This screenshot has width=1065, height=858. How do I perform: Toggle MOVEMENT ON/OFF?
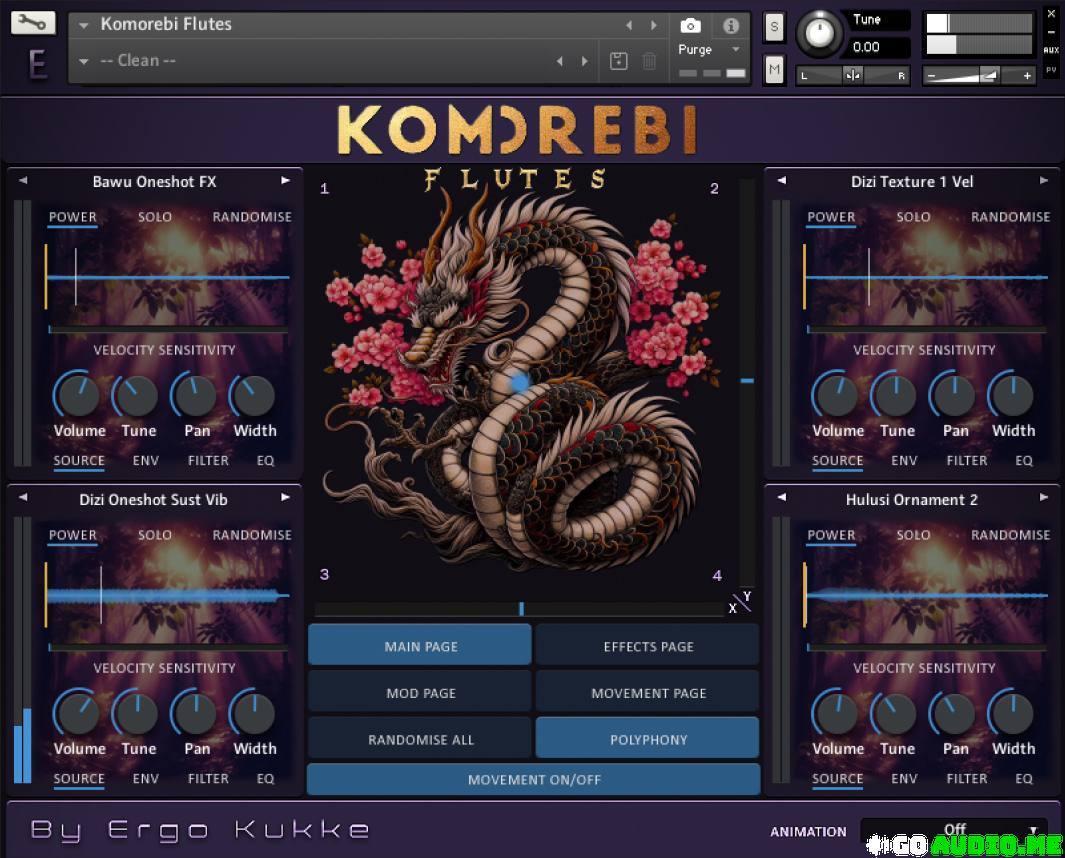click(534, 779)
